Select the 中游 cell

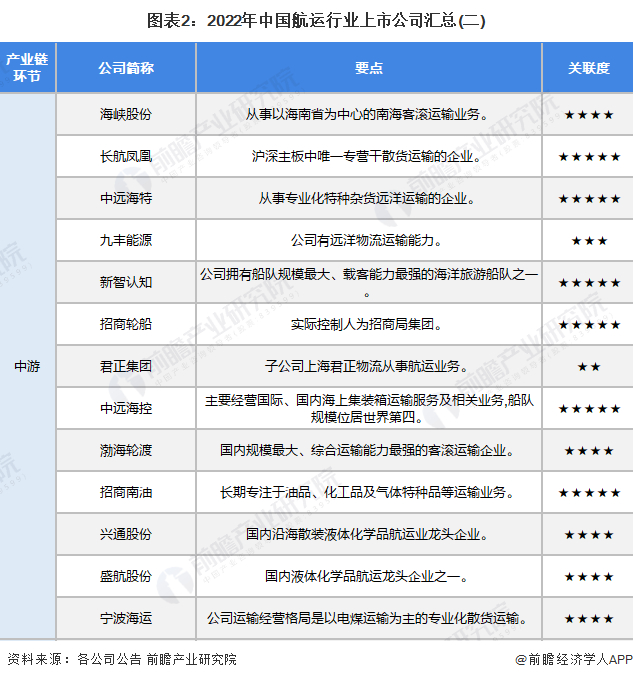coord(27,366)
